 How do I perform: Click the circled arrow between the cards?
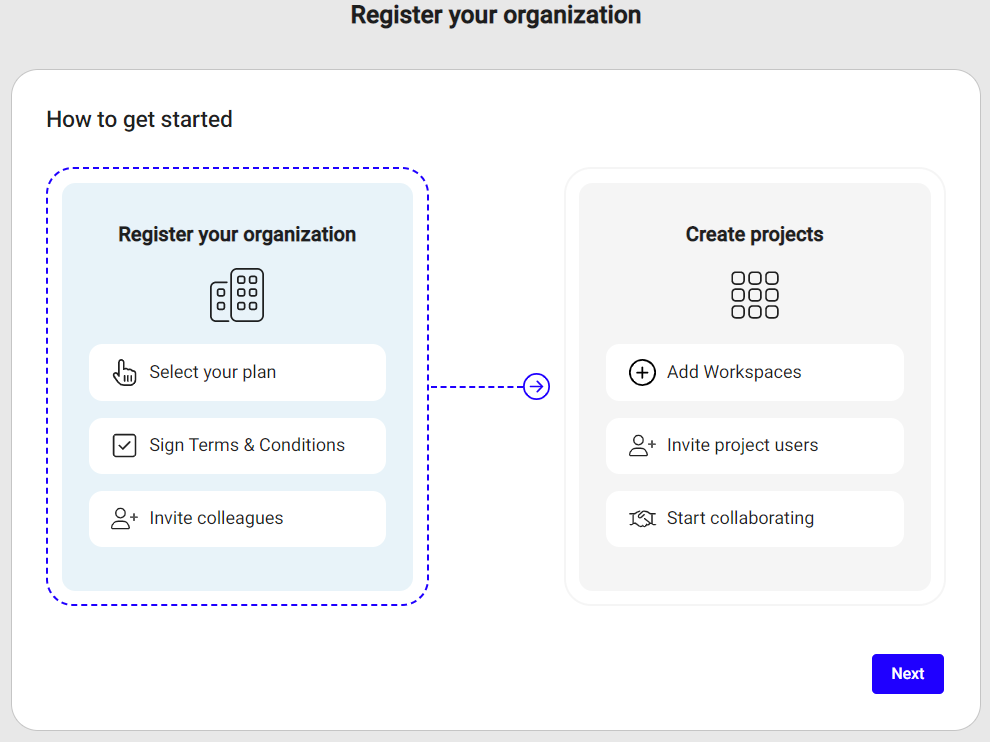tap(537, 386)
